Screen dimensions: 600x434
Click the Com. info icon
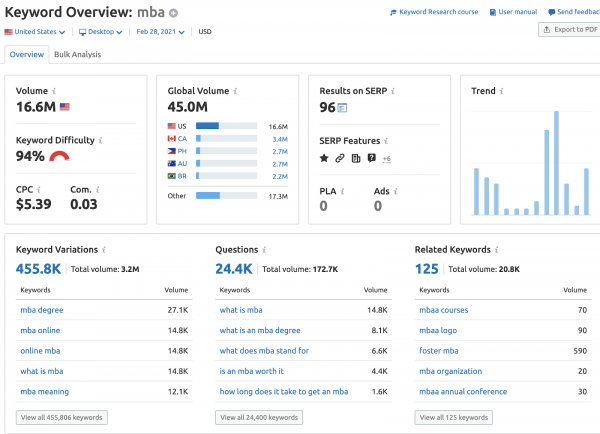tap(98, 189)
